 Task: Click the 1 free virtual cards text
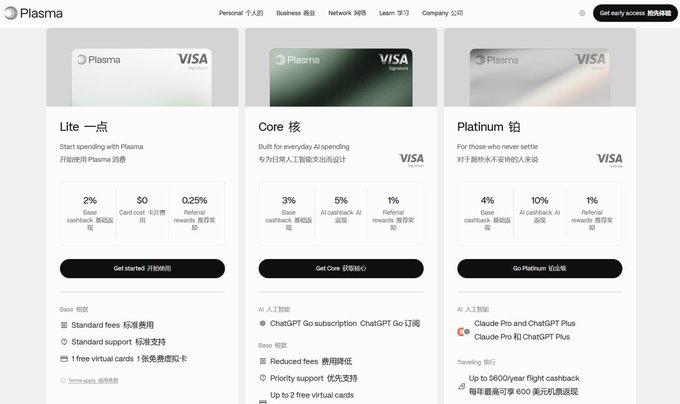(129, 358)
